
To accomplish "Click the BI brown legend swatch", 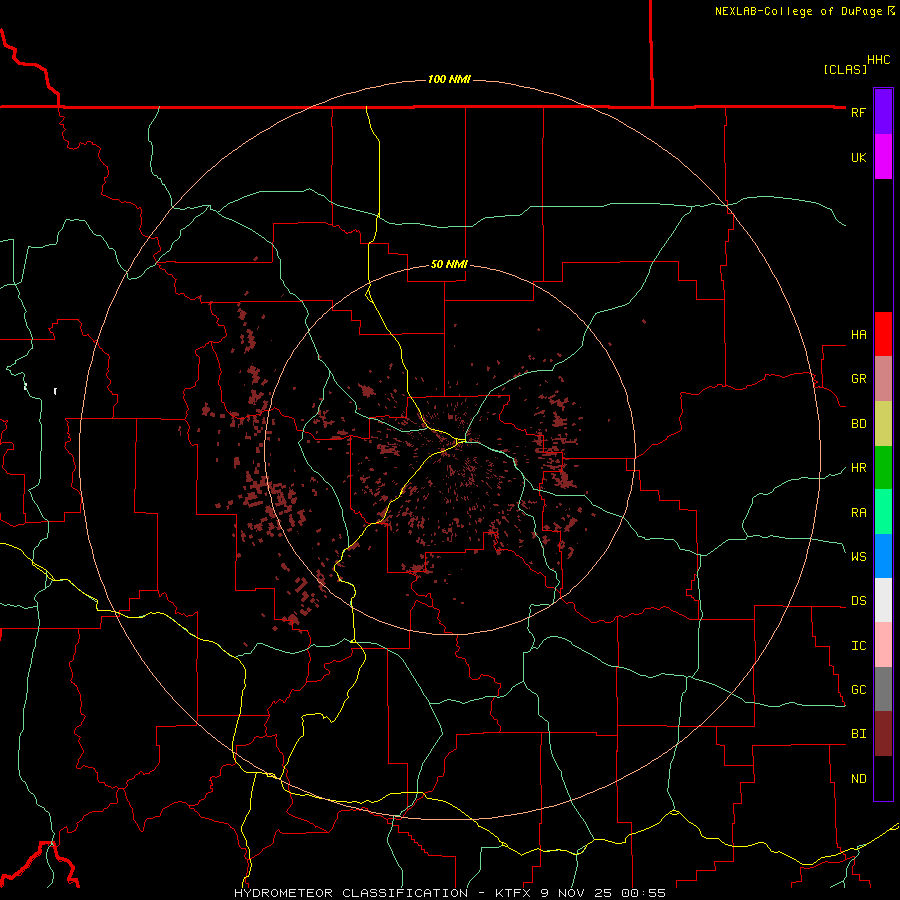I will point(883,734).
